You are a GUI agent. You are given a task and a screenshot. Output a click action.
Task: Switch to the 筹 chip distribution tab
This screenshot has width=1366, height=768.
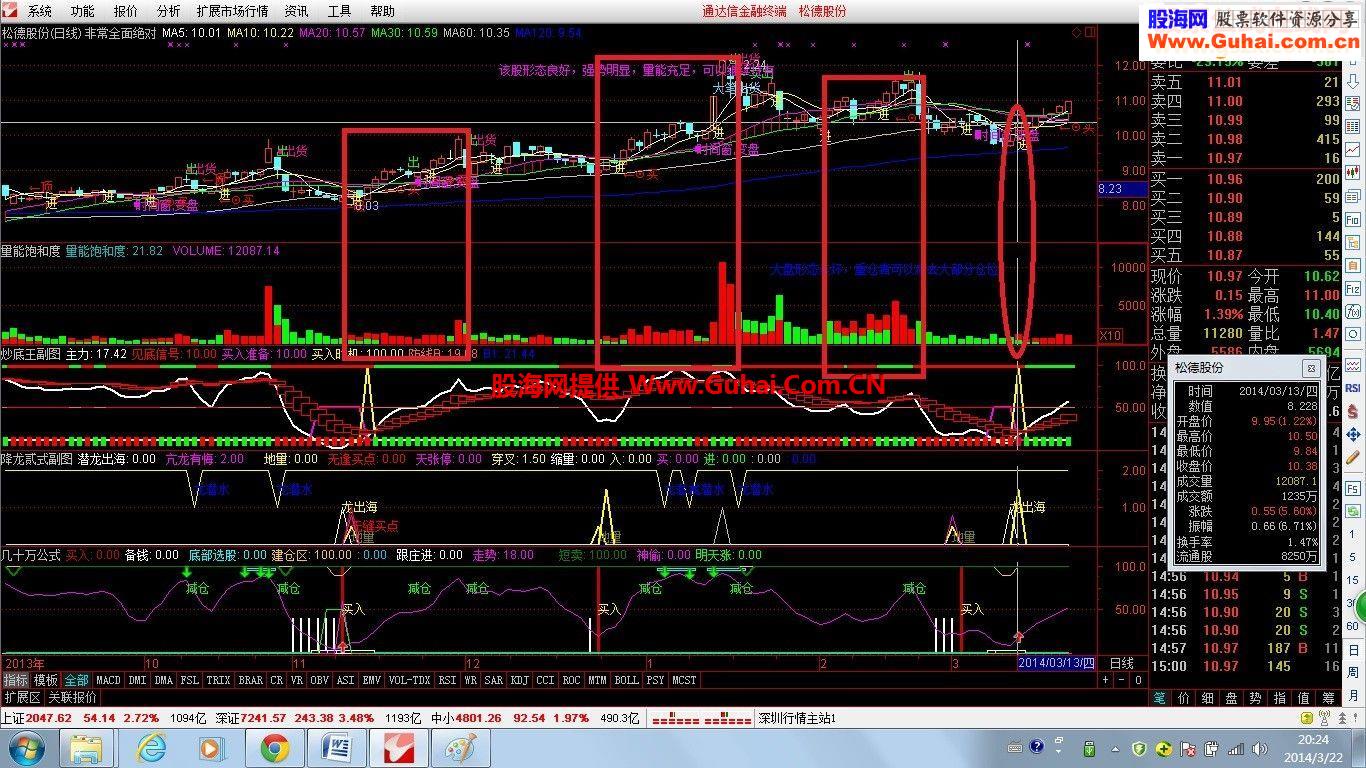click(x=1329, y=698)
